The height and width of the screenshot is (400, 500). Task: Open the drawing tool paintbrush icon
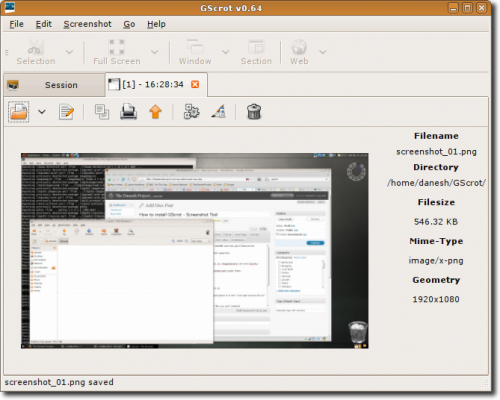pyautogui.click(x=219, y=112)
